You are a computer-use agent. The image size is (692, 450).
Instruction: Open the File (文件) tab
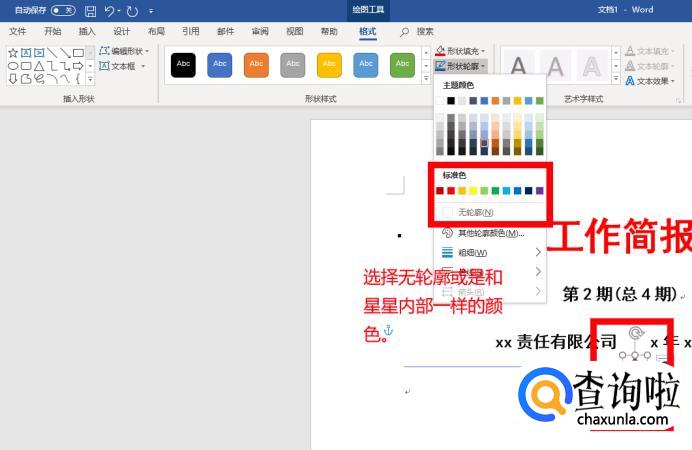[x=18, y=31]
